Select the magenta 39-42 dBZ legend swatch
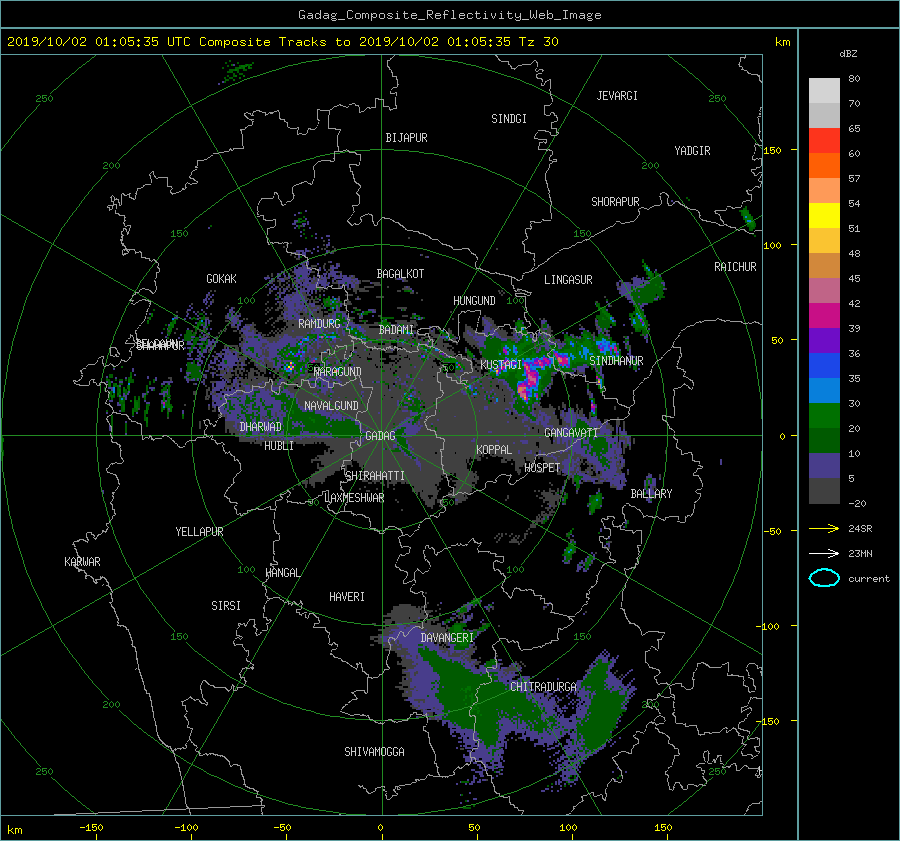This screenshot has height=841, width=900. (824, 316)
